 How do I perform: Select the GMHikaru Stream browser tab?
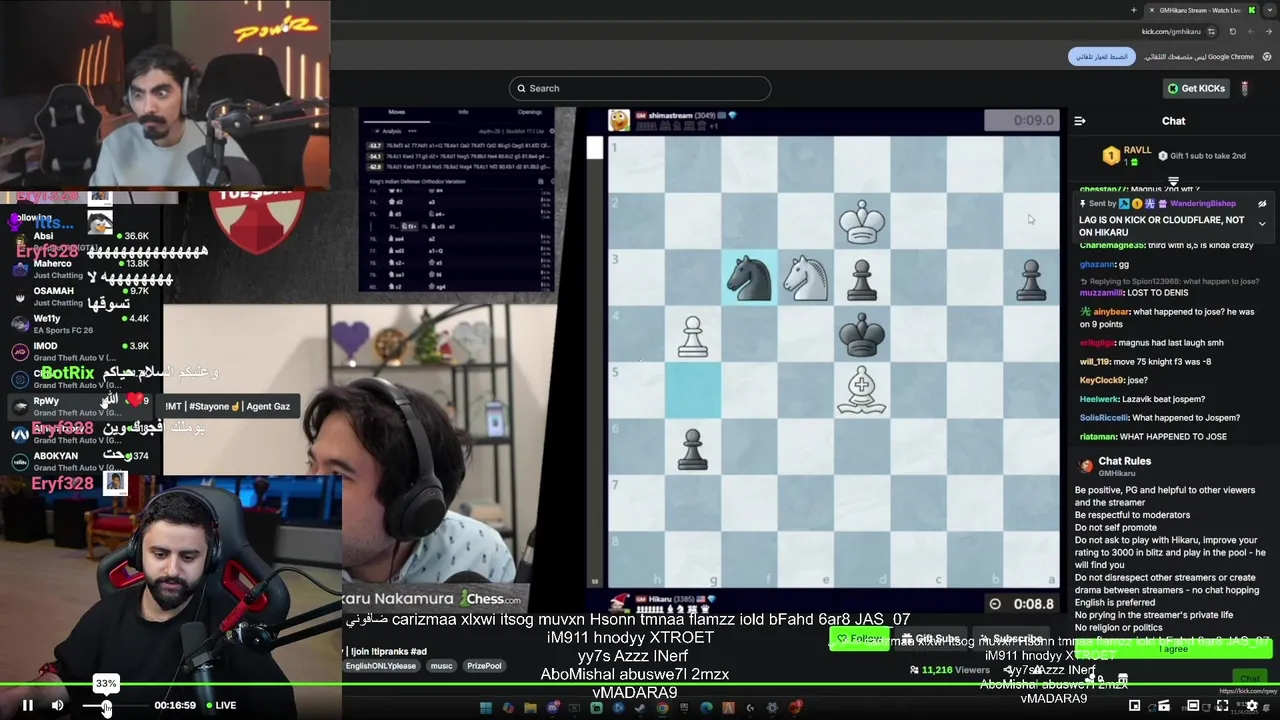(1200, 10)
